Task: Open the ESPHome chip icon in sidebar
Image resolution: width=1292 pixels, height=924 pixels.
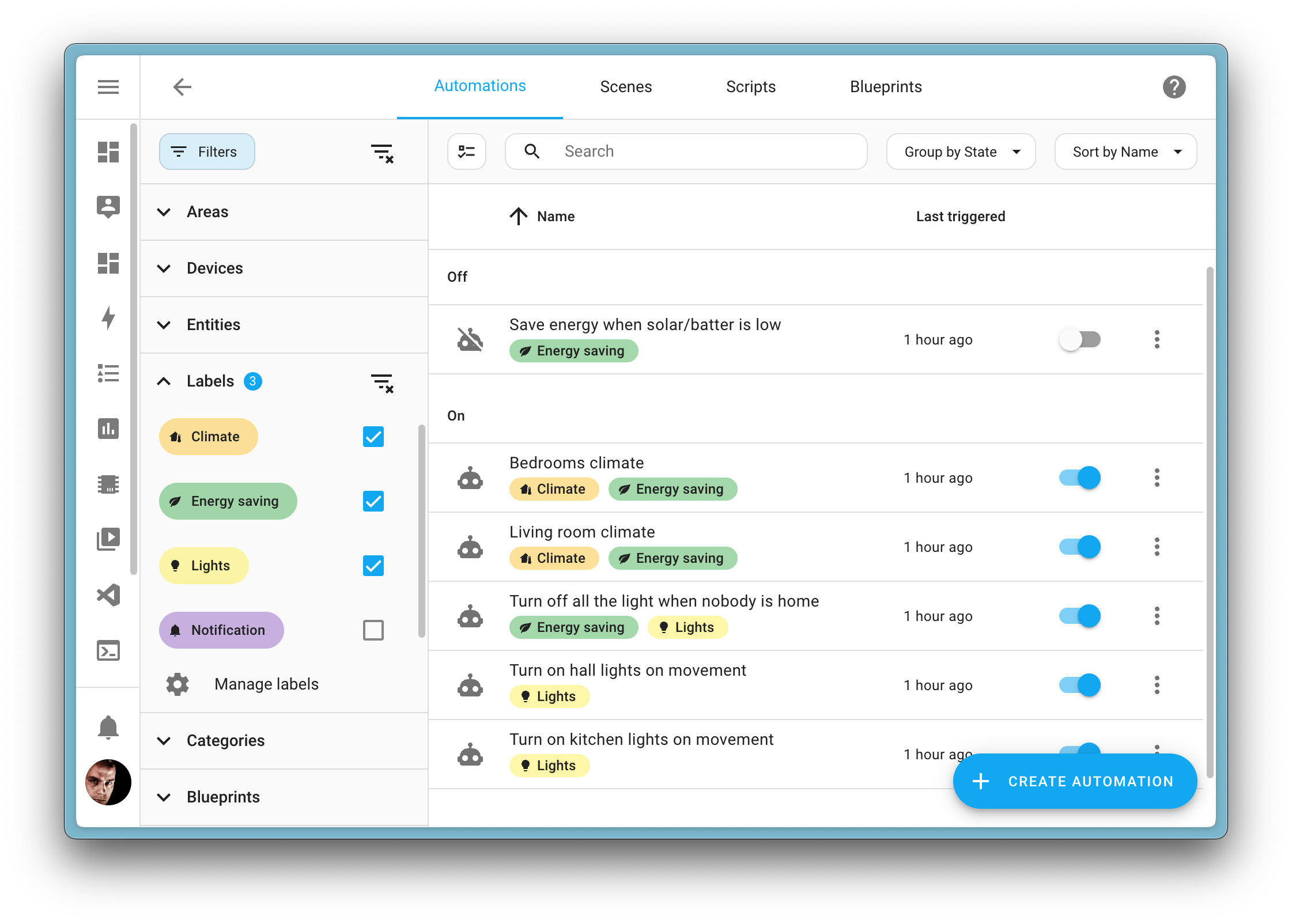Action: pos(108,484)
